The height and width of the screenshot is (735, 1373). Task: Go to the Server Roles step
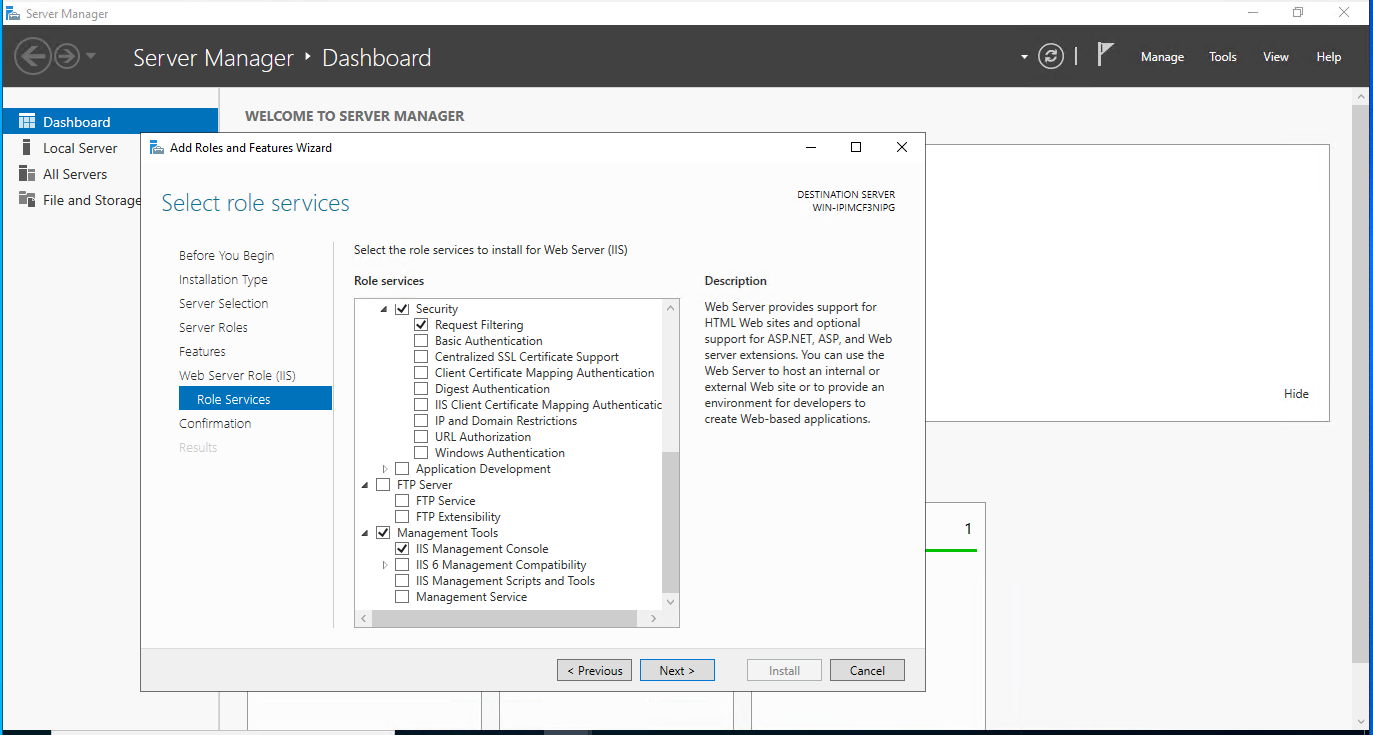point(213,327)
